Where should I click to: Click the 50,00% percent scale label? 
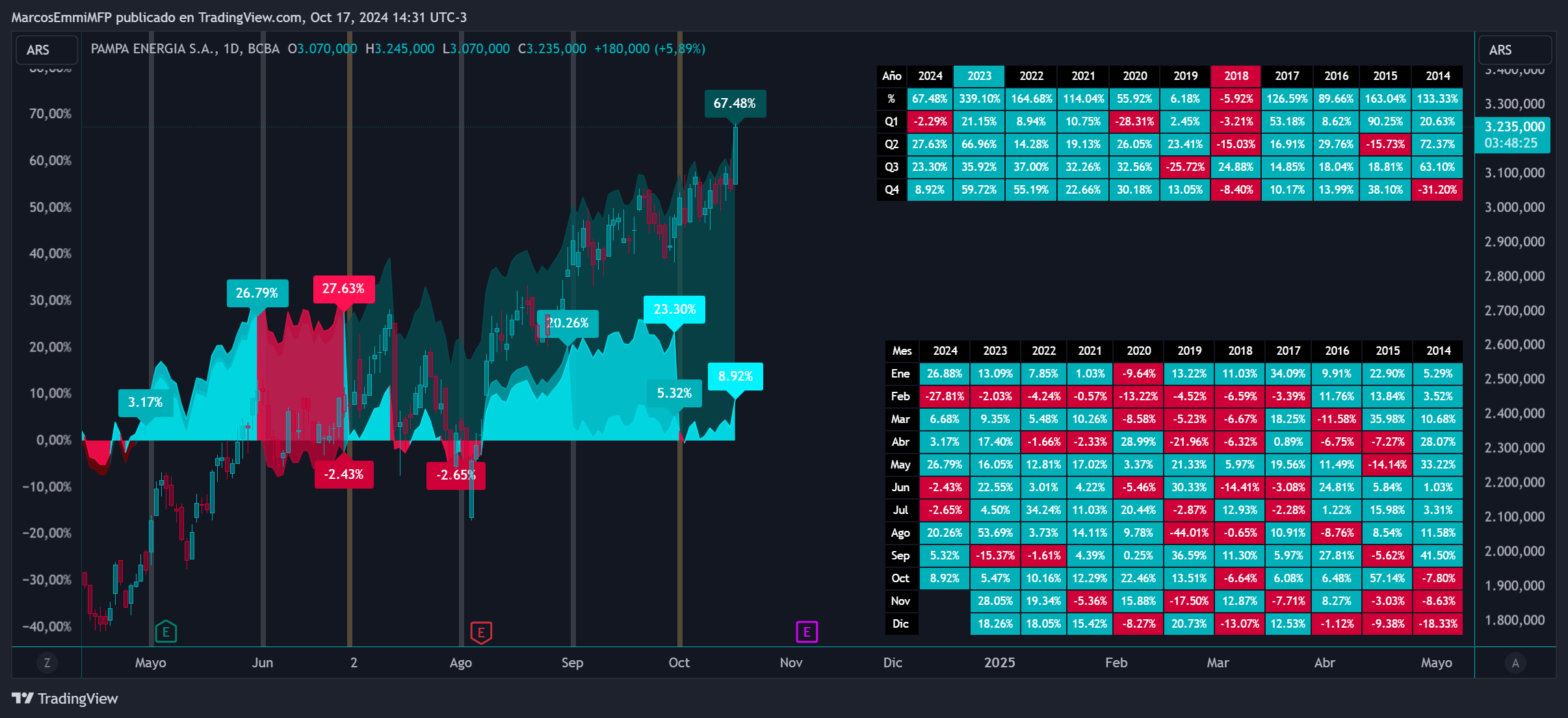click(x=50, y=207)
